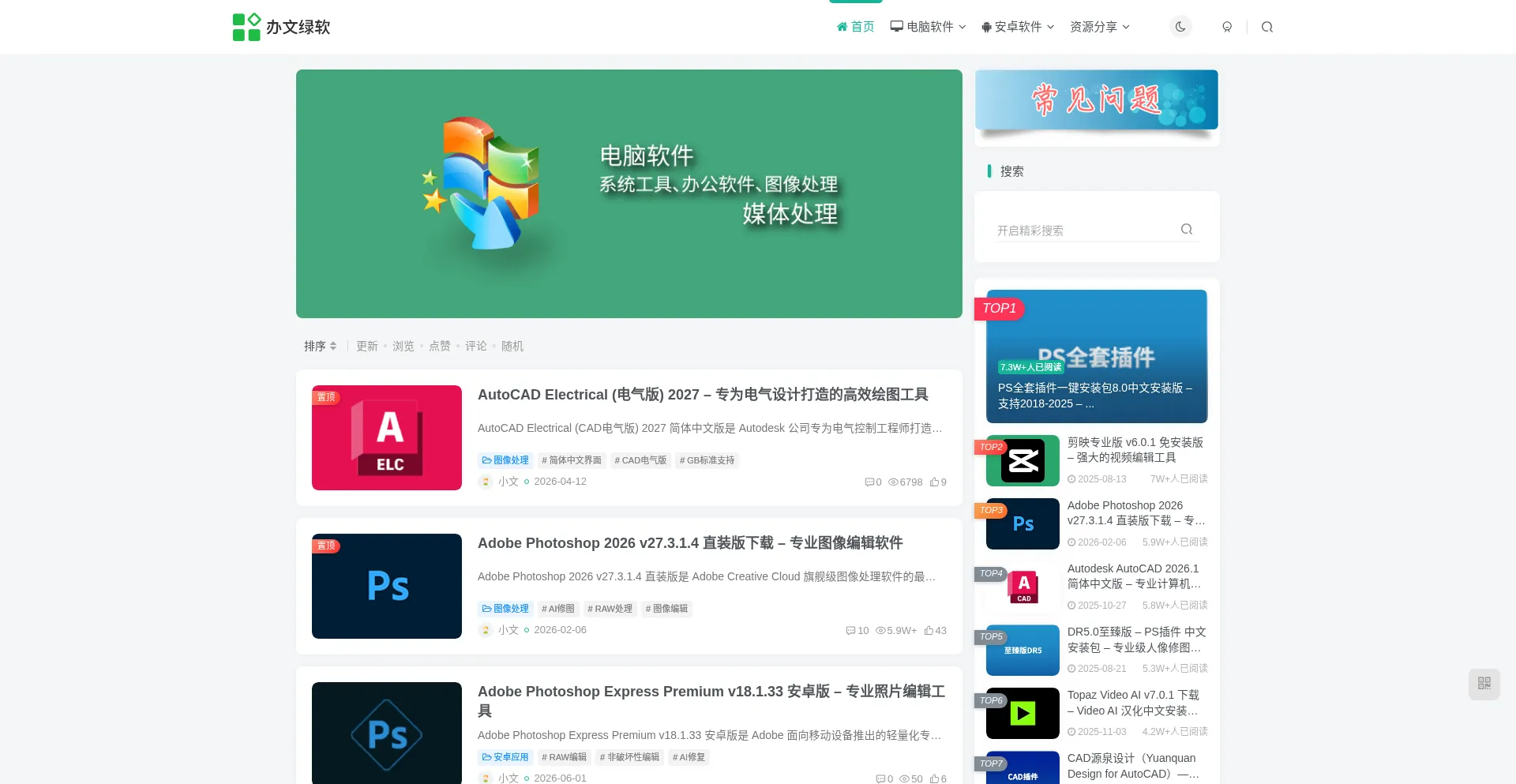Click the floating QR code button

(1484, 683)
